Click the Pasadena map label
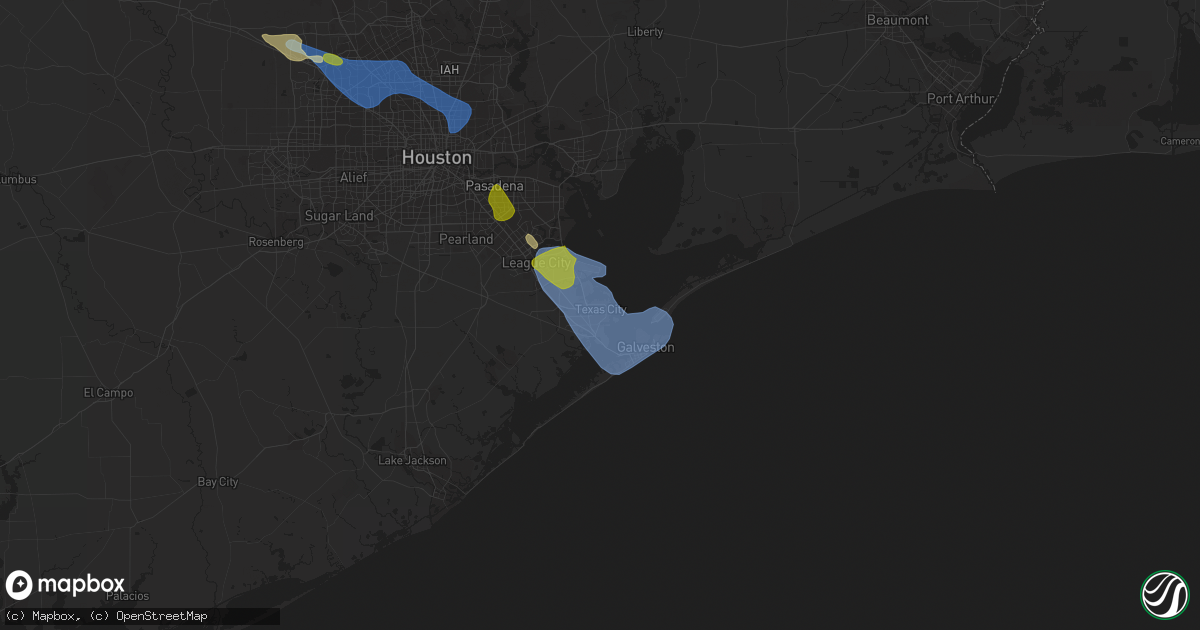 [495, 186]
